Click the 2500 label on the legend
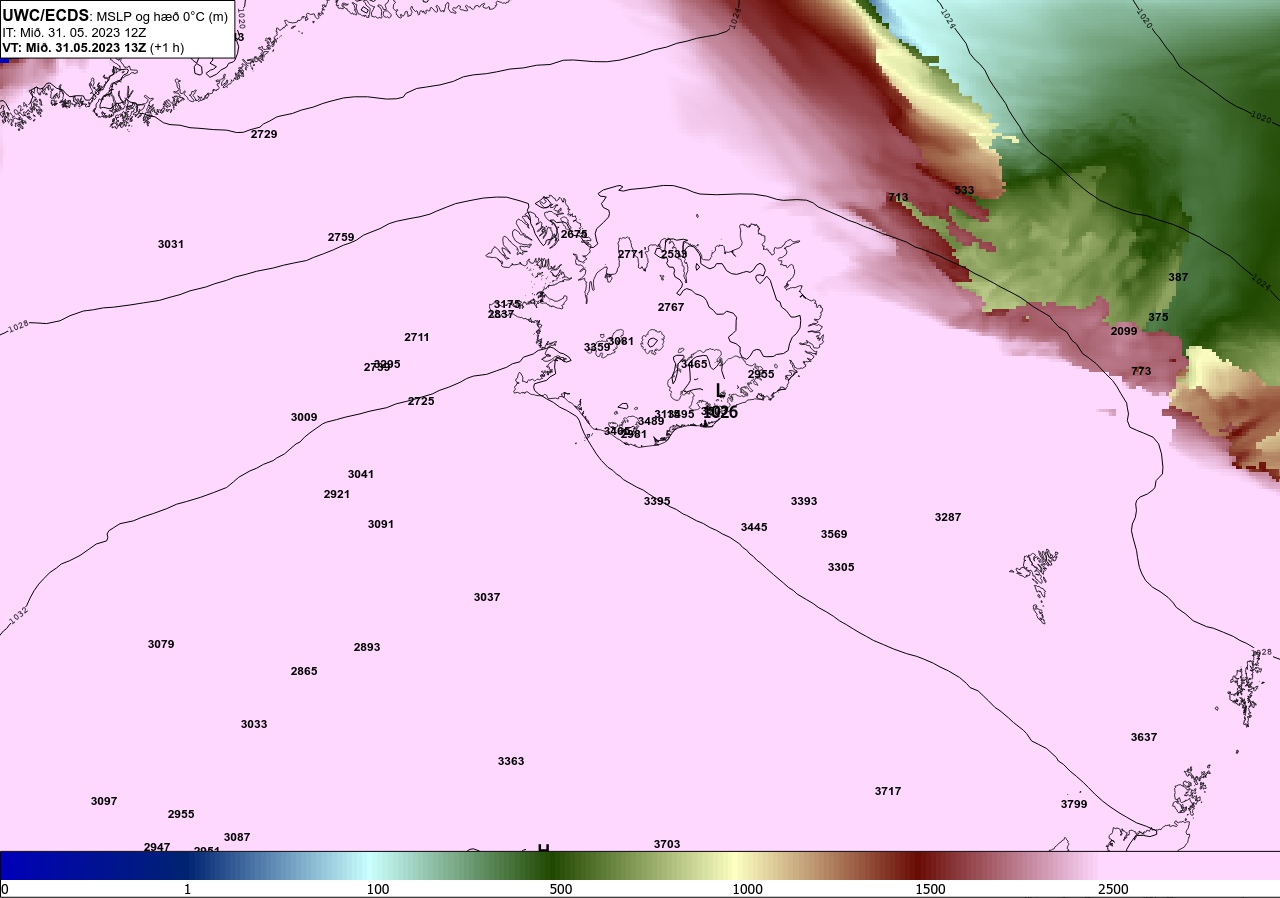Image resolution: width=1280 pixels, height=898 pixels. click(x=1113, y=889)
